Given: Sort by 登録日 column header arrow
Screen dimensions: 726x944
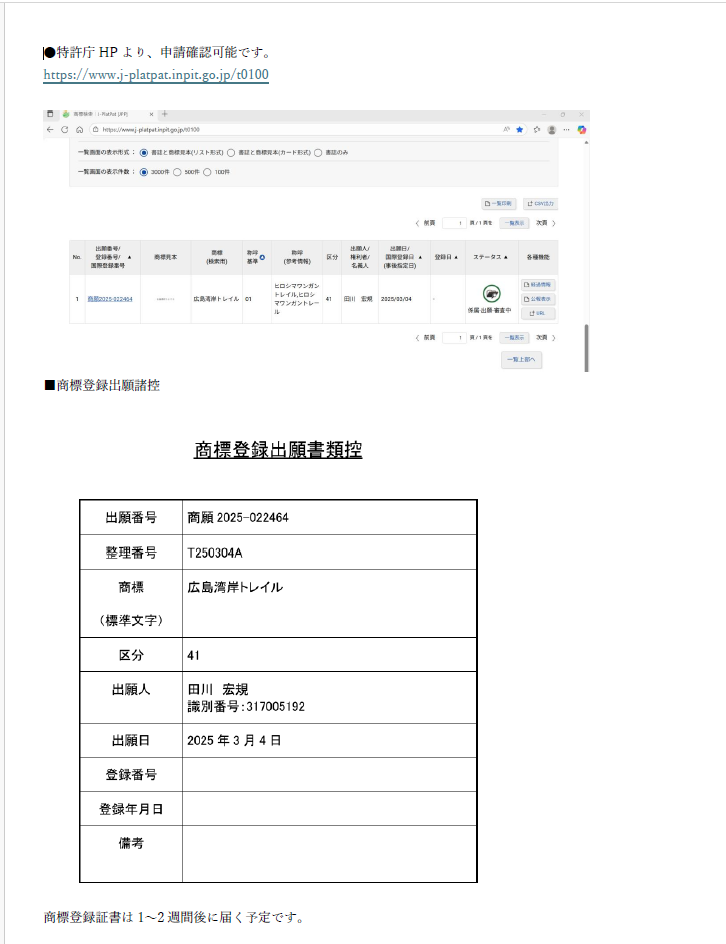Looking at the screenshot, I should point(456,257).
